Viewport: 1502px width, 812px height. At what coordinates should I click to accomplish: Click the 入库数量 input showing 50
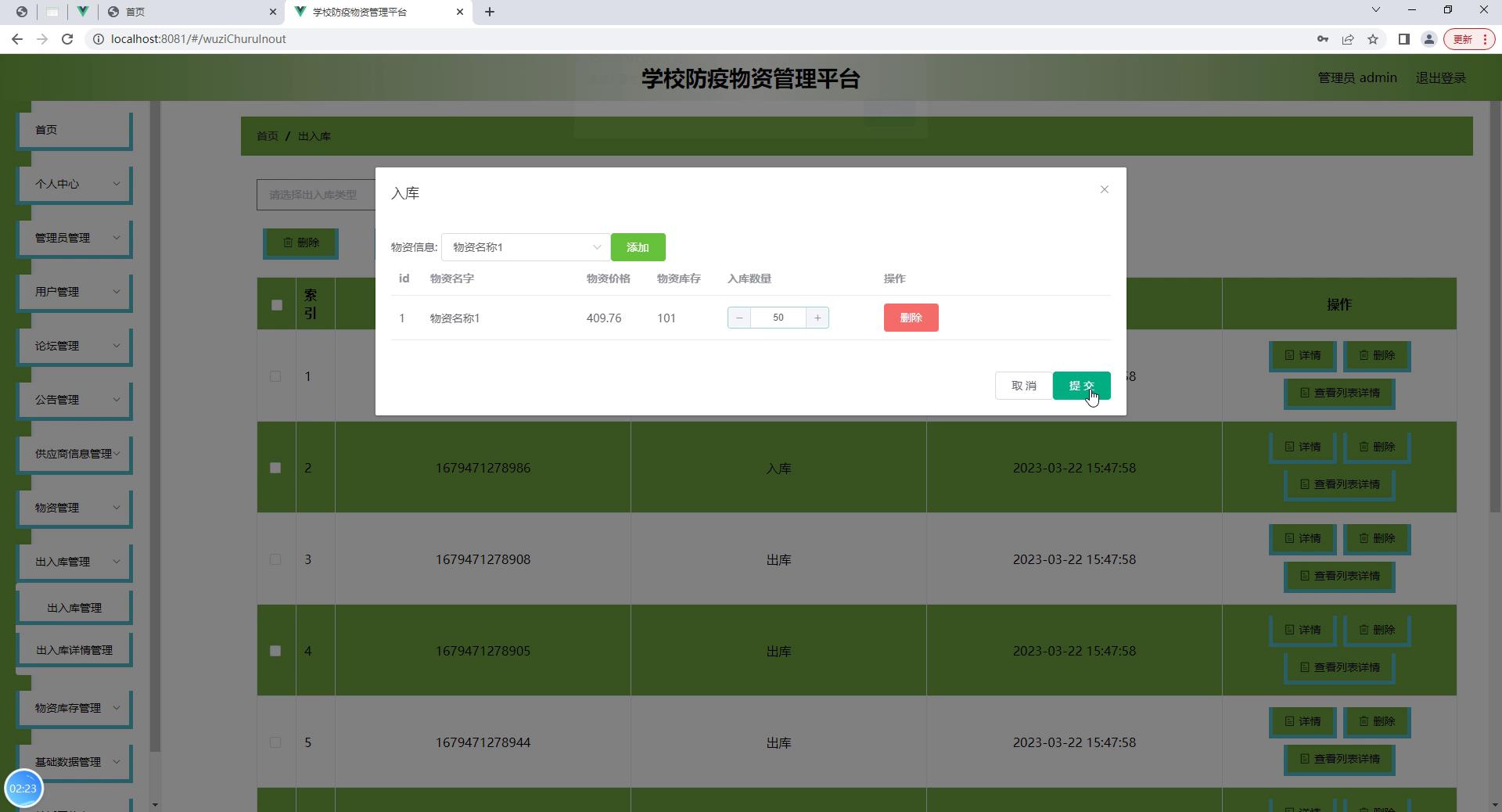coord(778,318)
